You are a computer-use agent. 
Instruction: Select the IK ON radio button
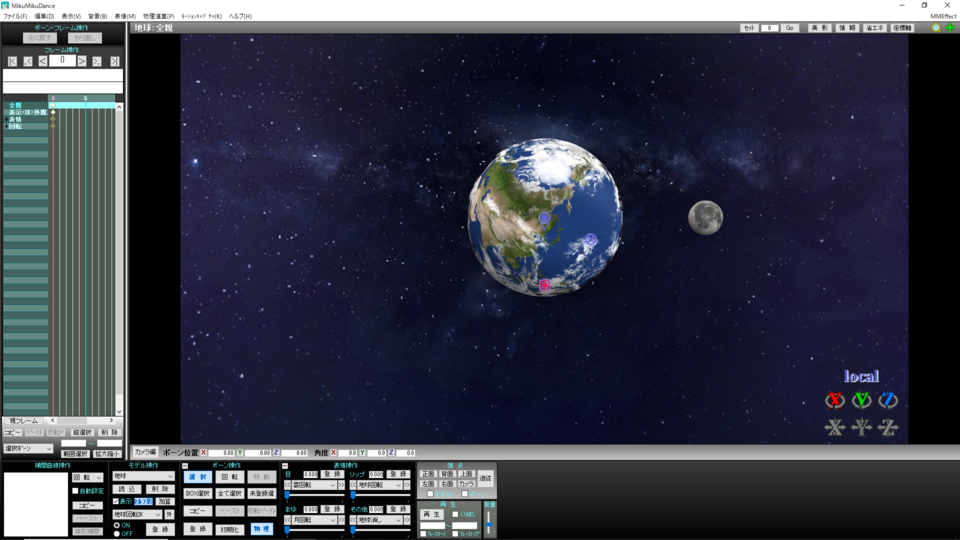coord(117,525)
